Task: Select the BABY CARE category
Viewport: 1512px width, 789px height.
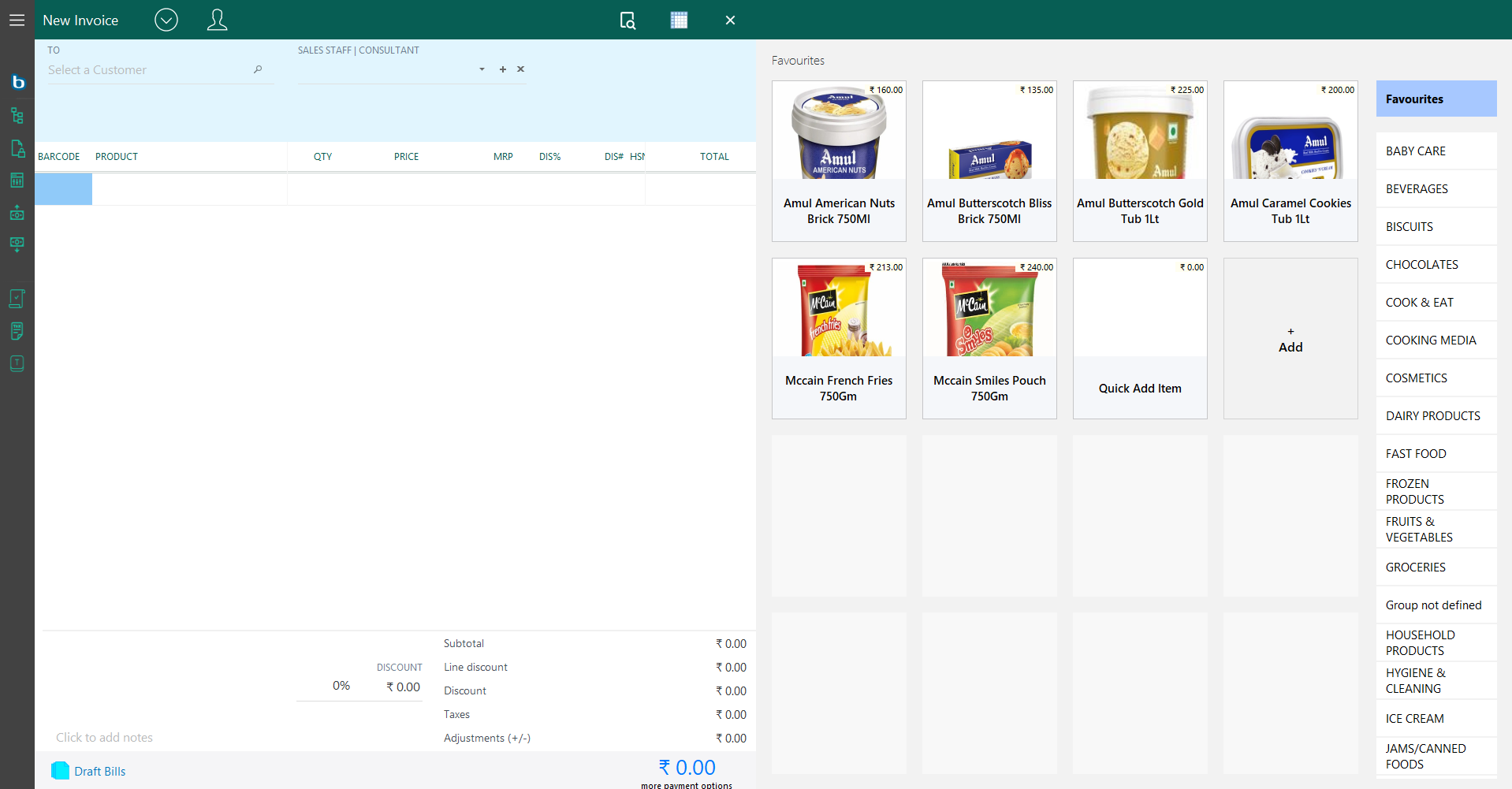Action: click(x=1436, y=151)
